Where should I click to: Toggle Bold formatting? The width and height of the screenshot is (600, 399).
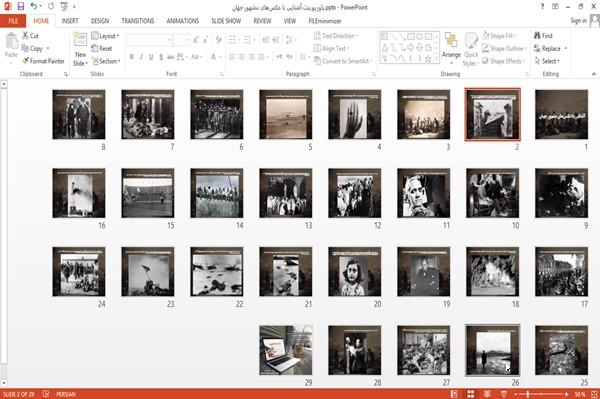[132, 57]
